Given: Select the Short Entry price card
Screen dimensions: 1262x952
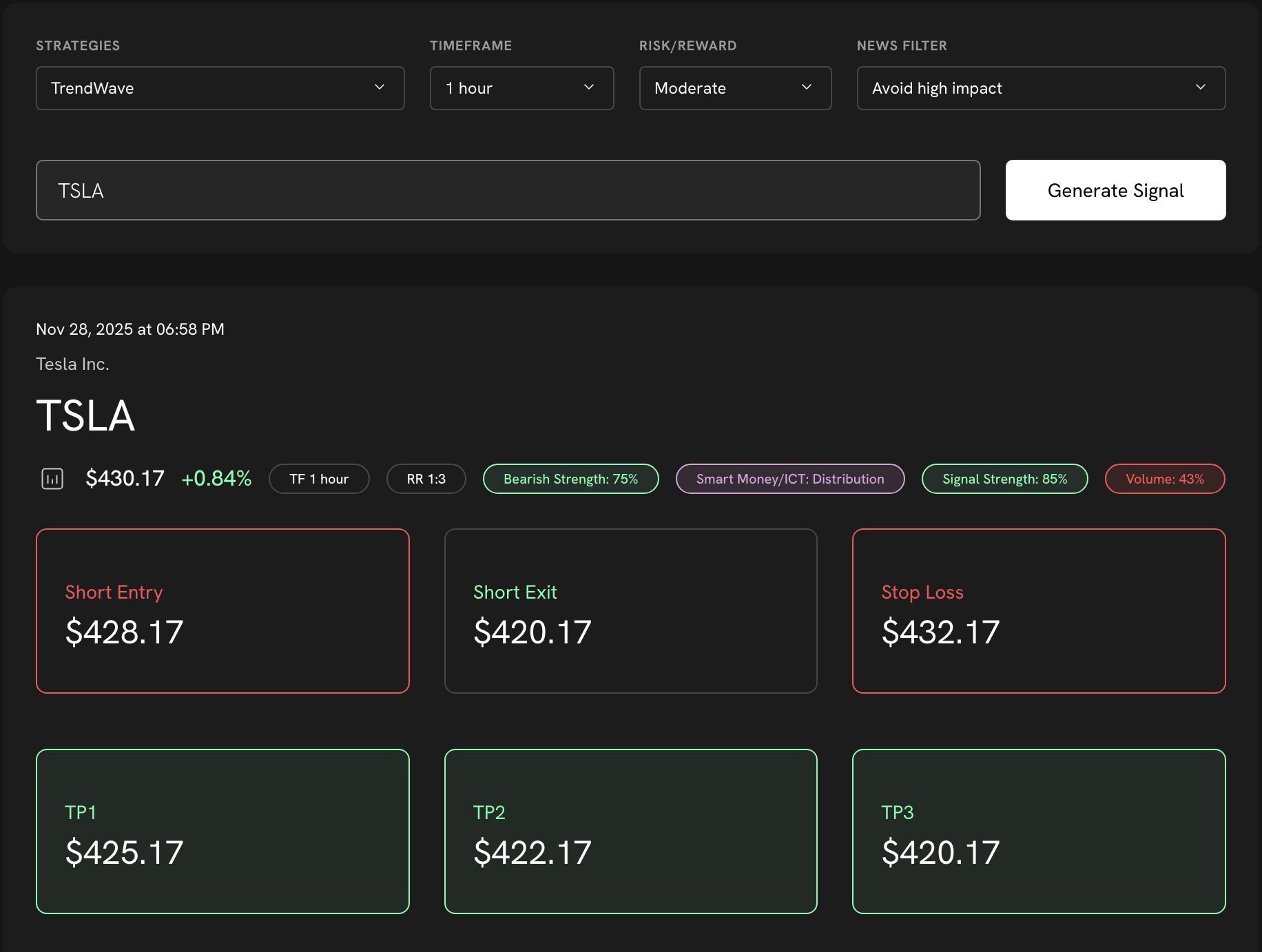Looking at the screenshot, I should point(223,611).
